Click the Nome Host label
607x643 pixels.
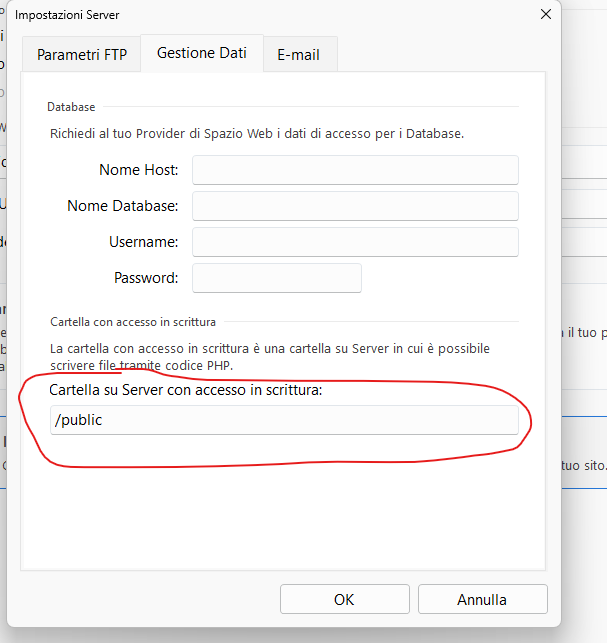138,170
